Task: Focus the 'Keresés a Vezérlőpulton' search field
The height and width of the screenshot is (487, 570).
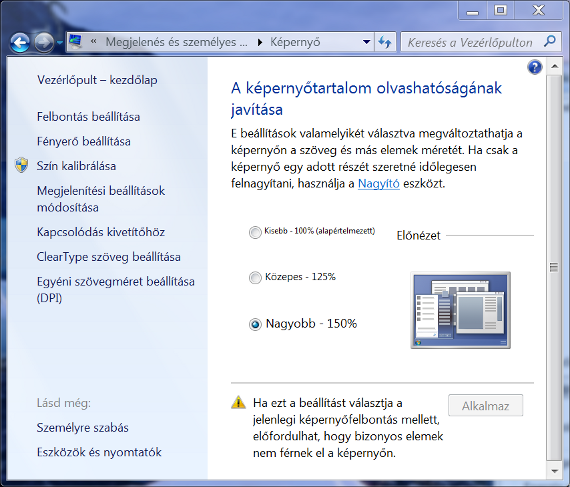Action: click(x=470, y=43)
